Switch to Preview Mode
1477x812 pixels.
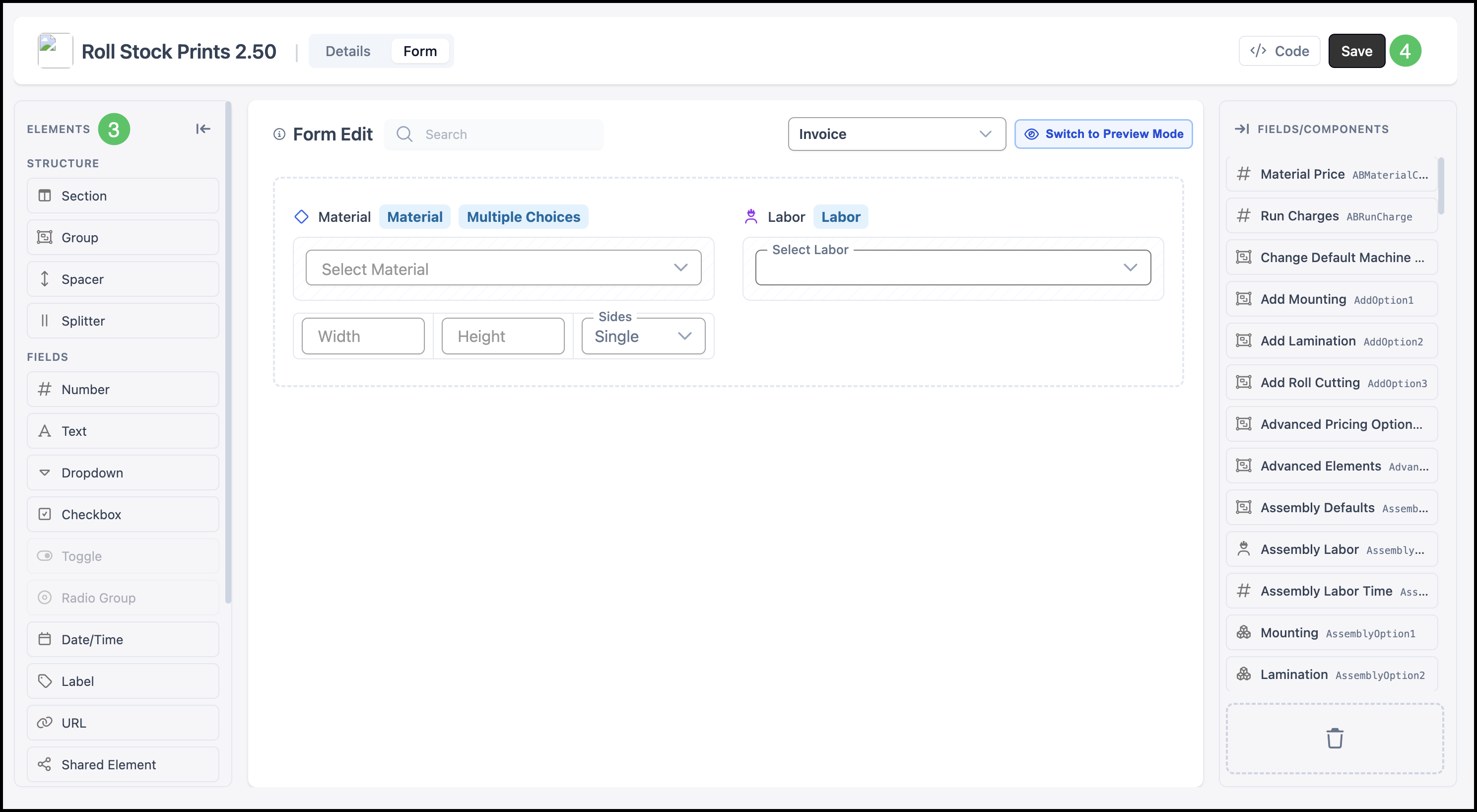[1103, 134]
